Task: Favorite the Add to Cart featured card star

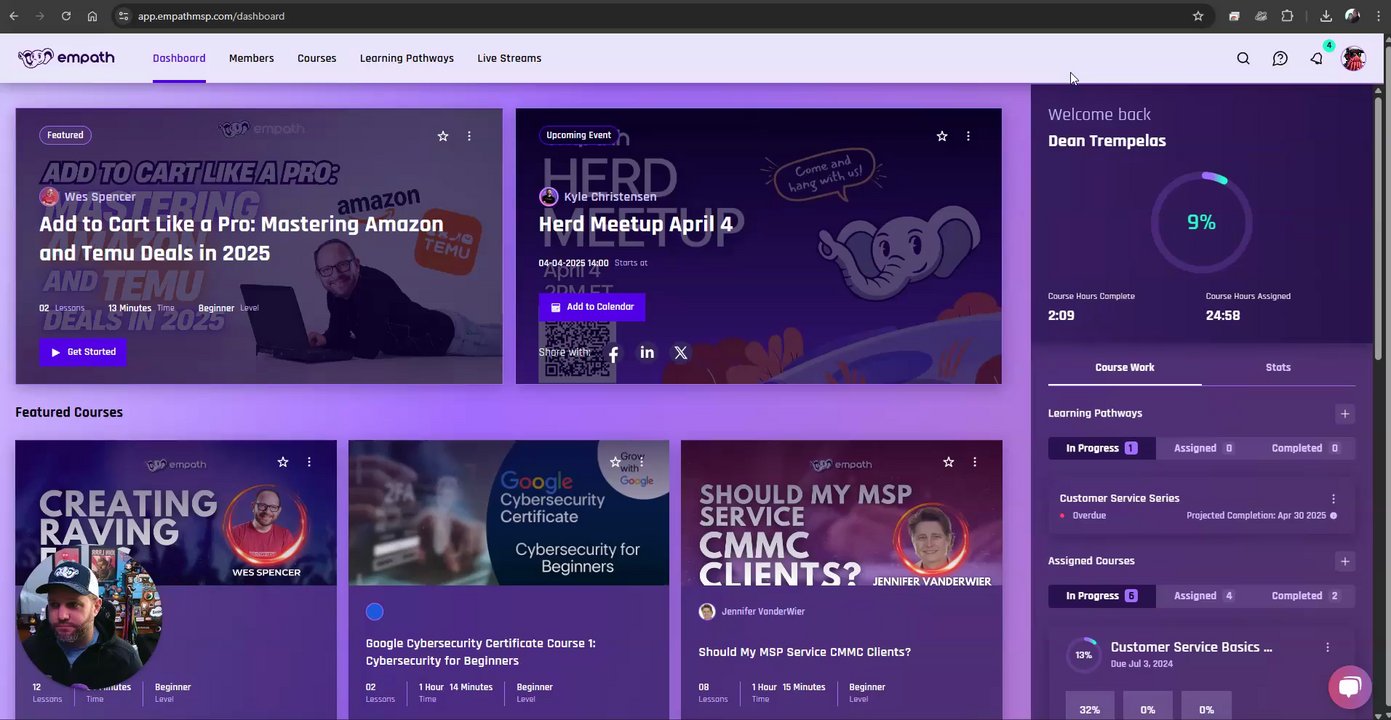Action: (x=443, y=136)
